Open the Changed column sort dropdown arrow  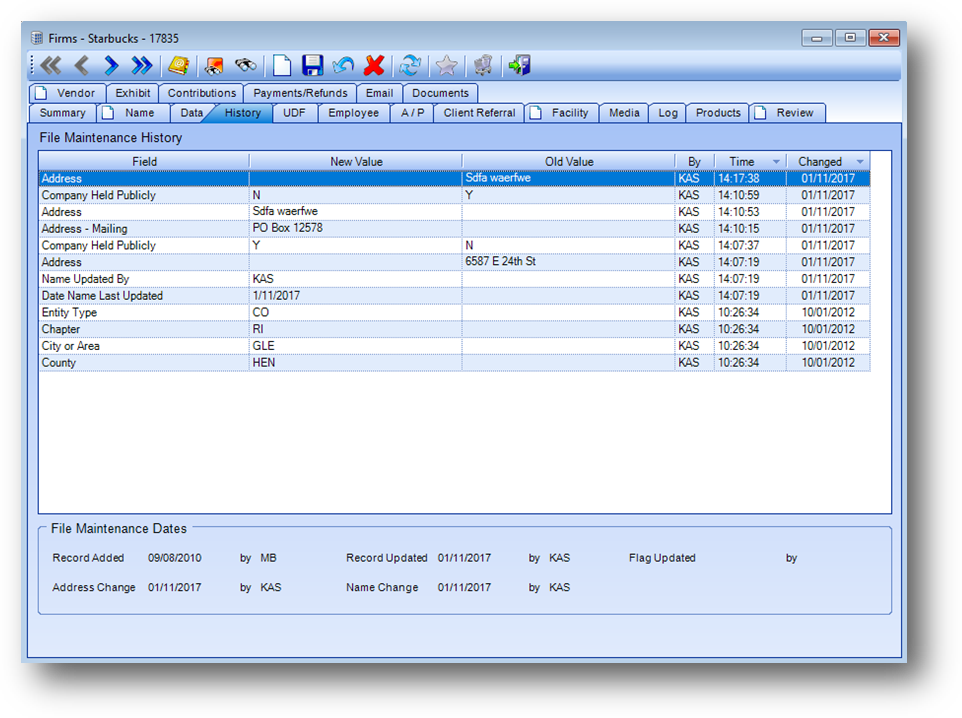860,162
